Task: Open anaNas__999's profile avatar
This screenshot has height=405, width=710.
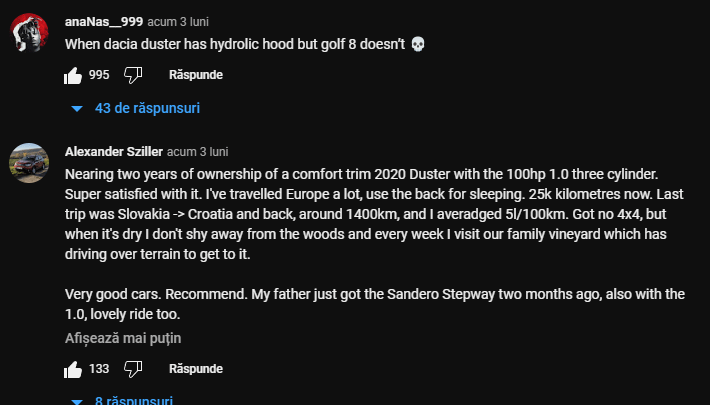Action: coord(30,35)
